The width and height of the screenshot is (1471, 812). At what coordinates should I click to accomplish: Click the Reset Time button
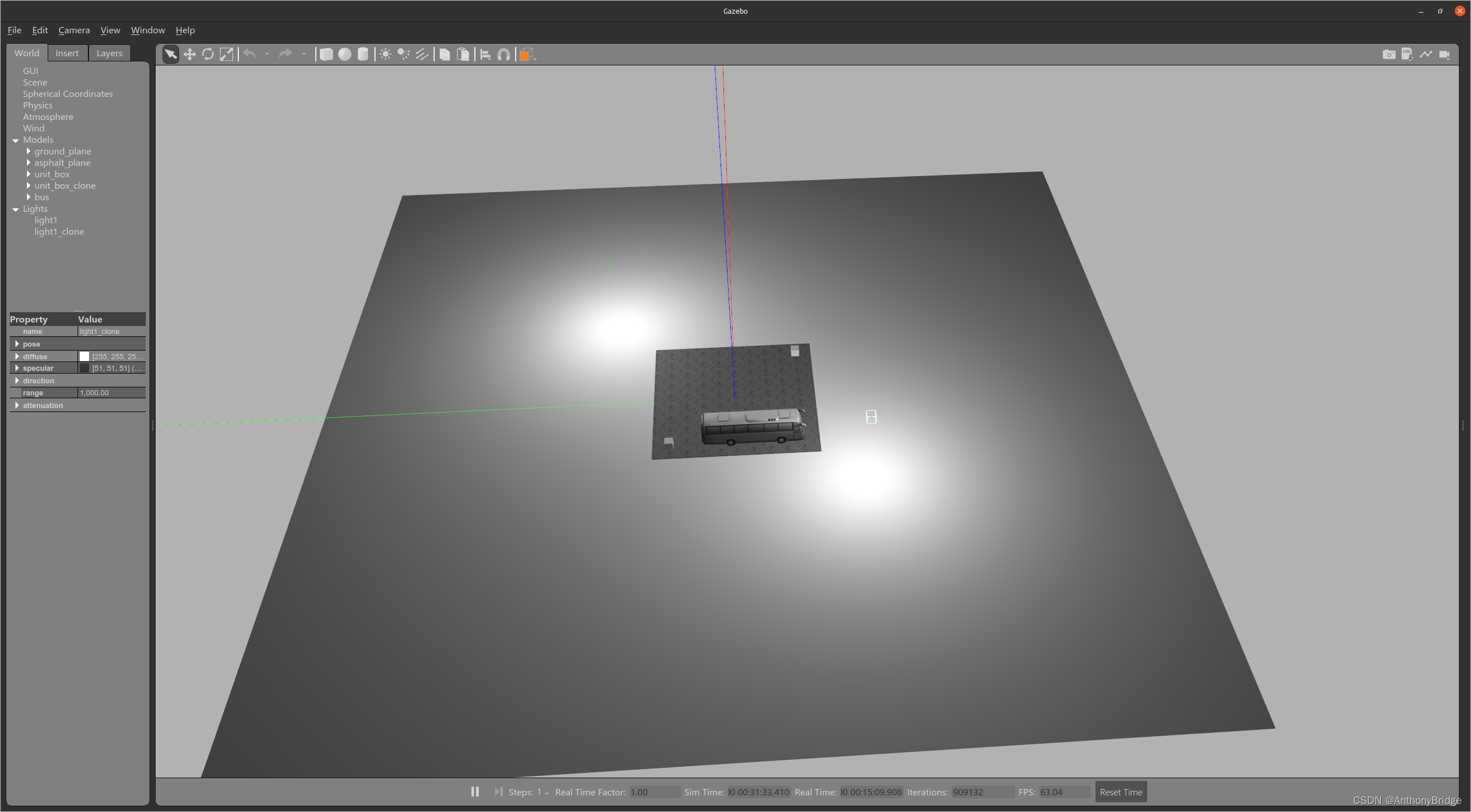click(1120, 792)
